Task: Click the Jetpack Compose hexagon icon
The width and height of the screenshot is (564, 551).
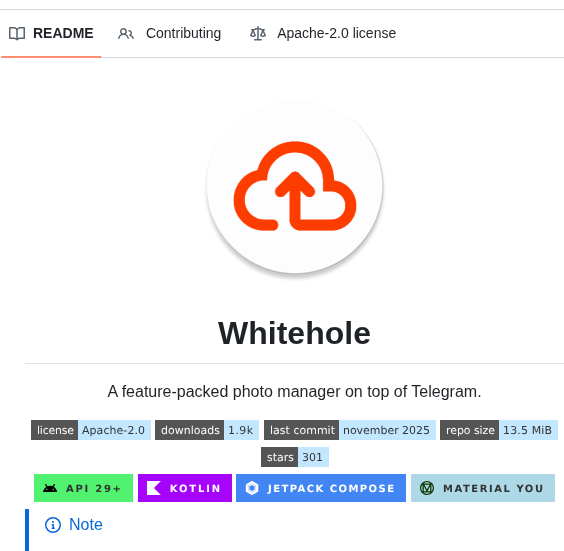Action: click(x=252, y=488)
